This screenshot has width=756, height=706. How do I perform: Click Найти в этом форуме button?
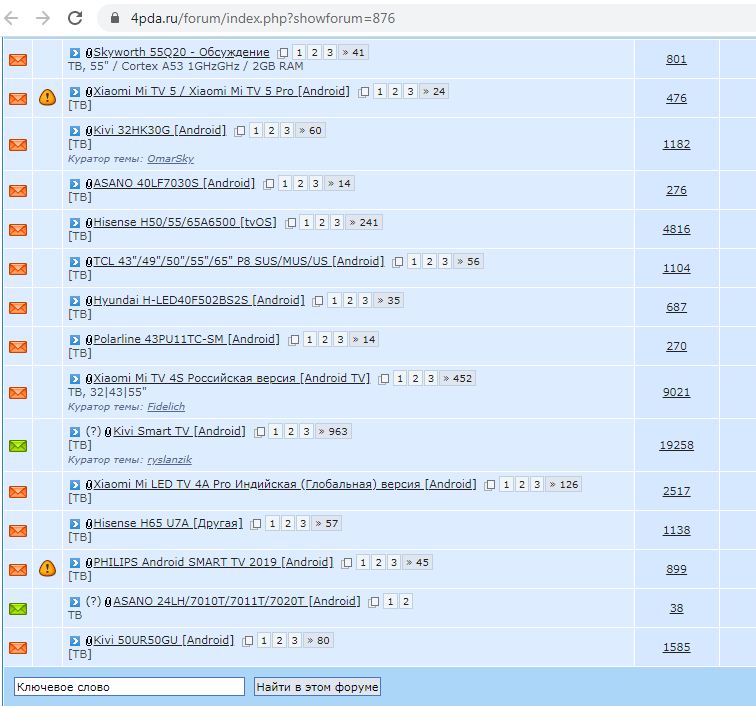pos(317,687)
